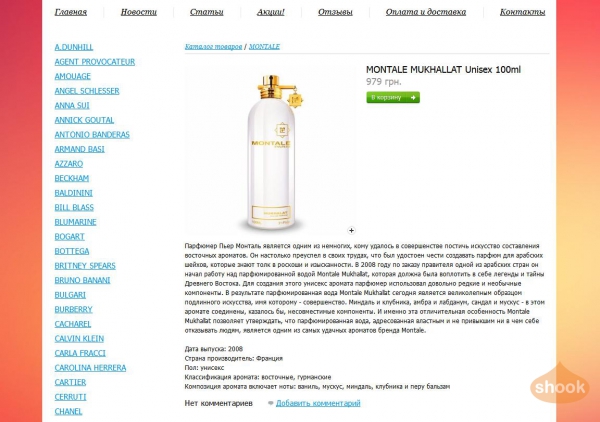Click the Каталог товаров breadcrumb link
Image resolution: width=600 pixels, height=422 pixels.
[x=213, y=46]
